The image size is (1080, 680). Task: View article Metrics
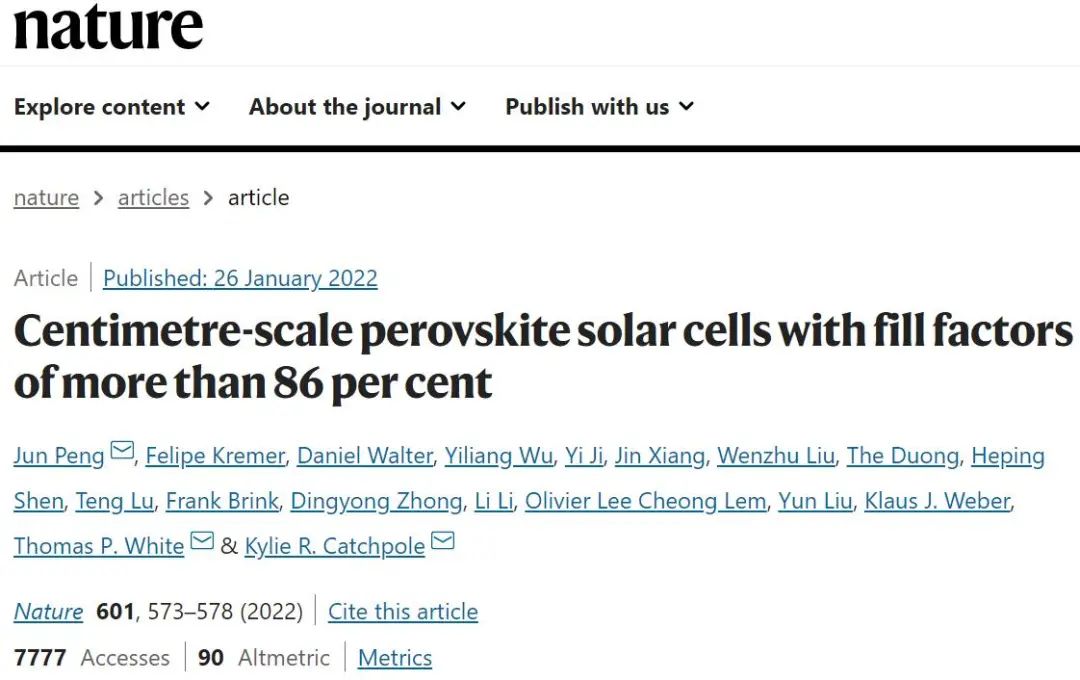click(395, 658)
